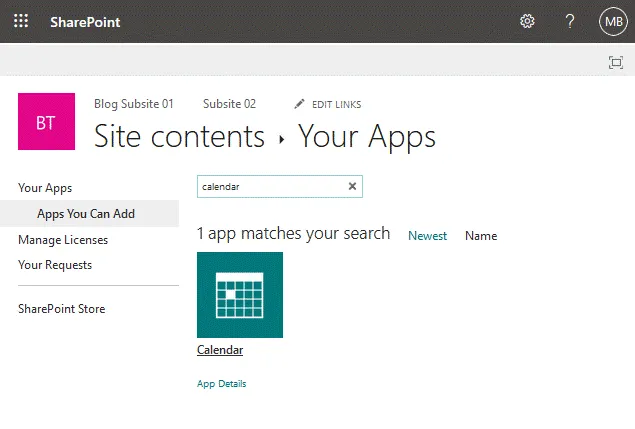
Task: View App Details for Calendar
Action: [221, 383]
